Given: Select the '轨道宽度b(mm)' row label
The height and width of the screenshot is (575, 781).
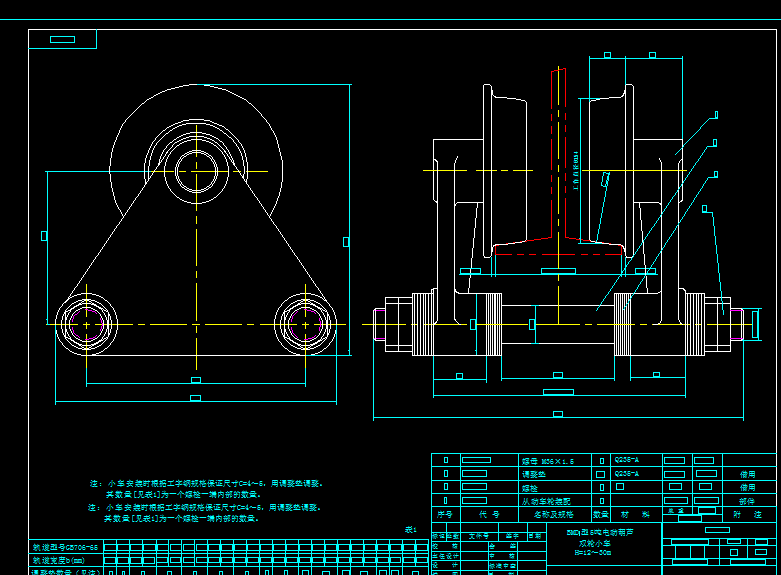Looking at the screenshot, I should [x=59, y=561].
